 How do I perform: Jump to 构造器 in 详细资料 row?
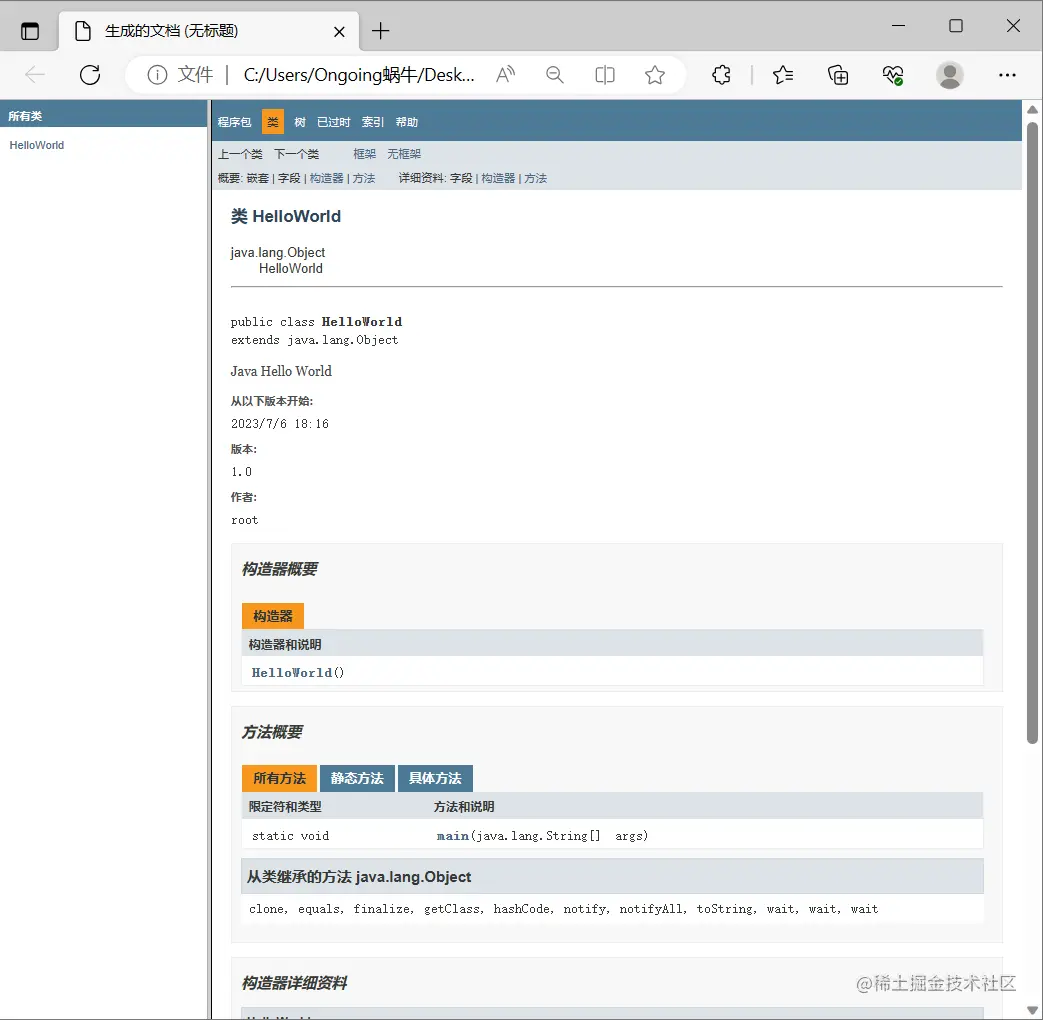pos(498,178)
